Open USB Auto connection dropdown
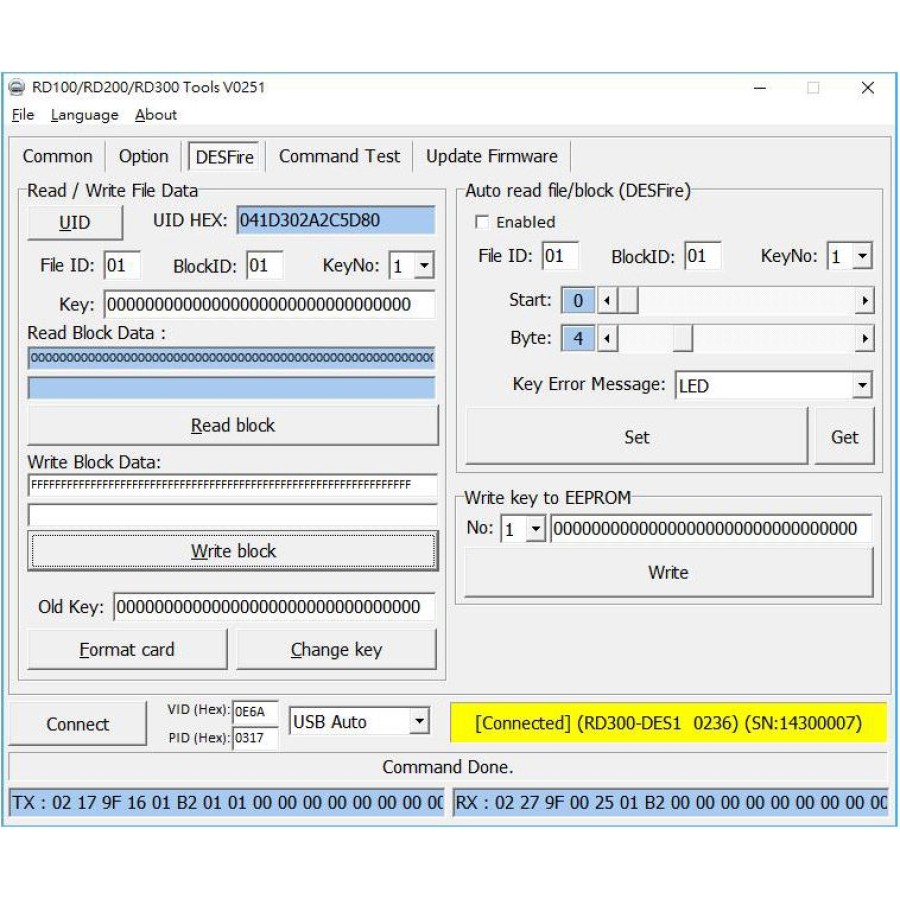Viewport: 900px width, 900px height. pos(420,721)
